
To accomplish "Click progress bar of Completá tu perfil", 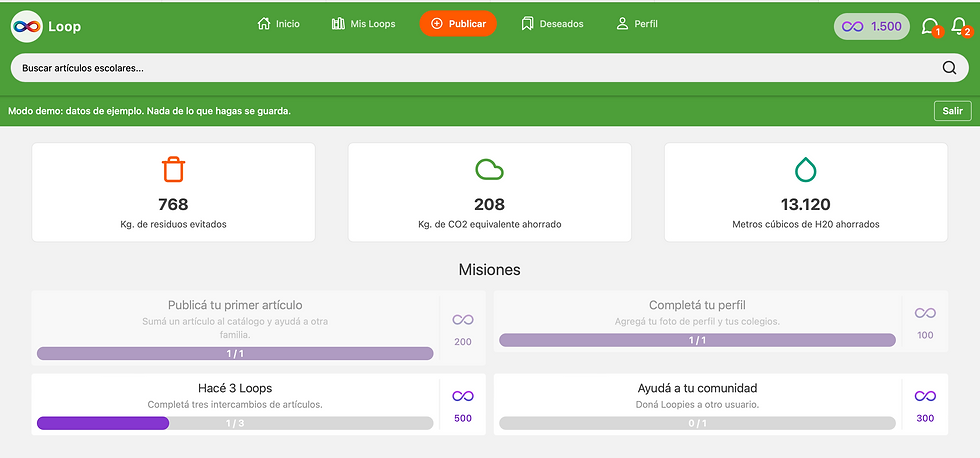I will 698,340.
